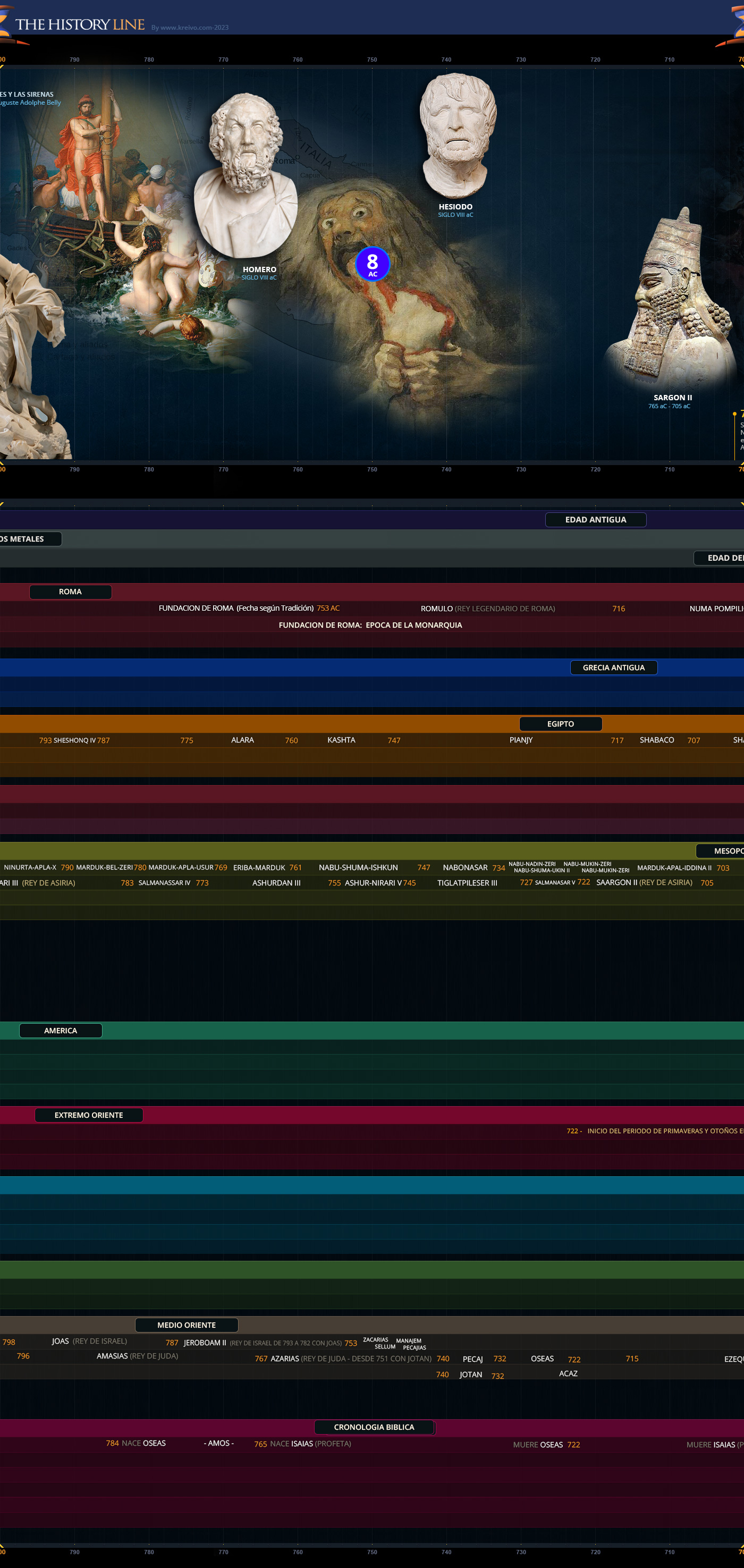This screenshot has width=744, height=1568.
Task: Click the ALARA pharaoh entry
Action: [243, 740]
